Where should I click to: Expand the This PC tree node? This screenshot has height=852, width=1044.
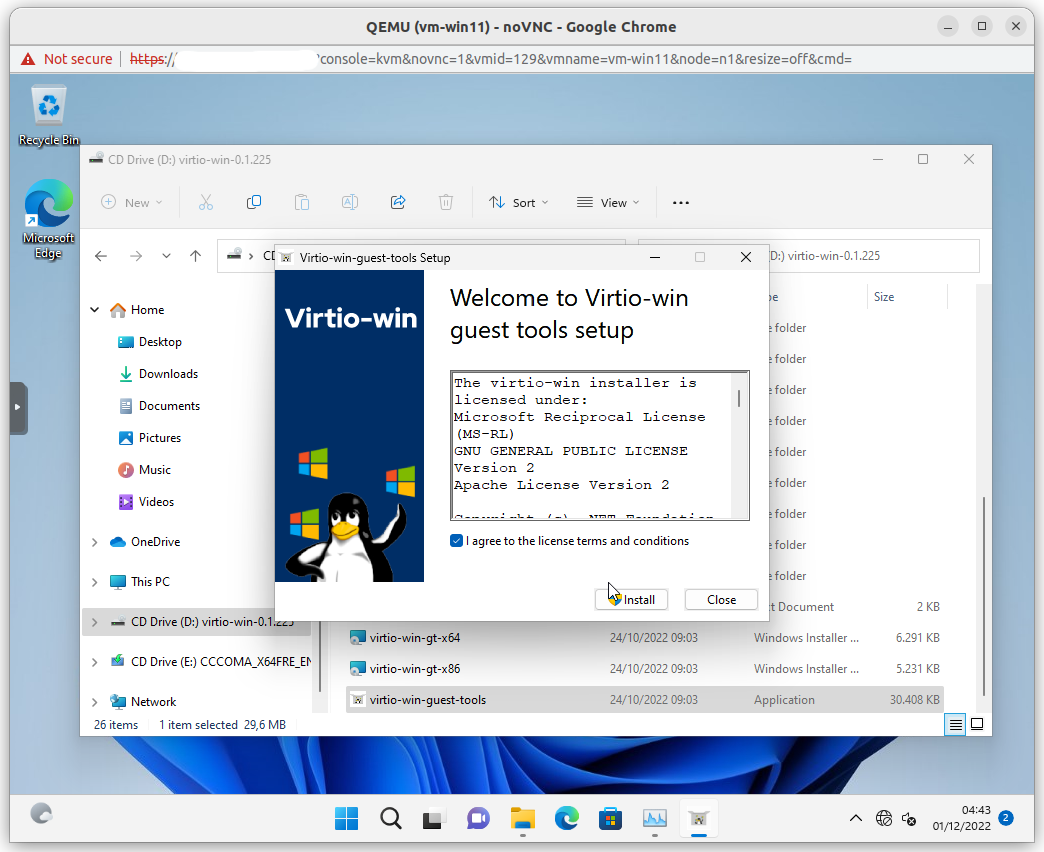[x=95, y=582]
